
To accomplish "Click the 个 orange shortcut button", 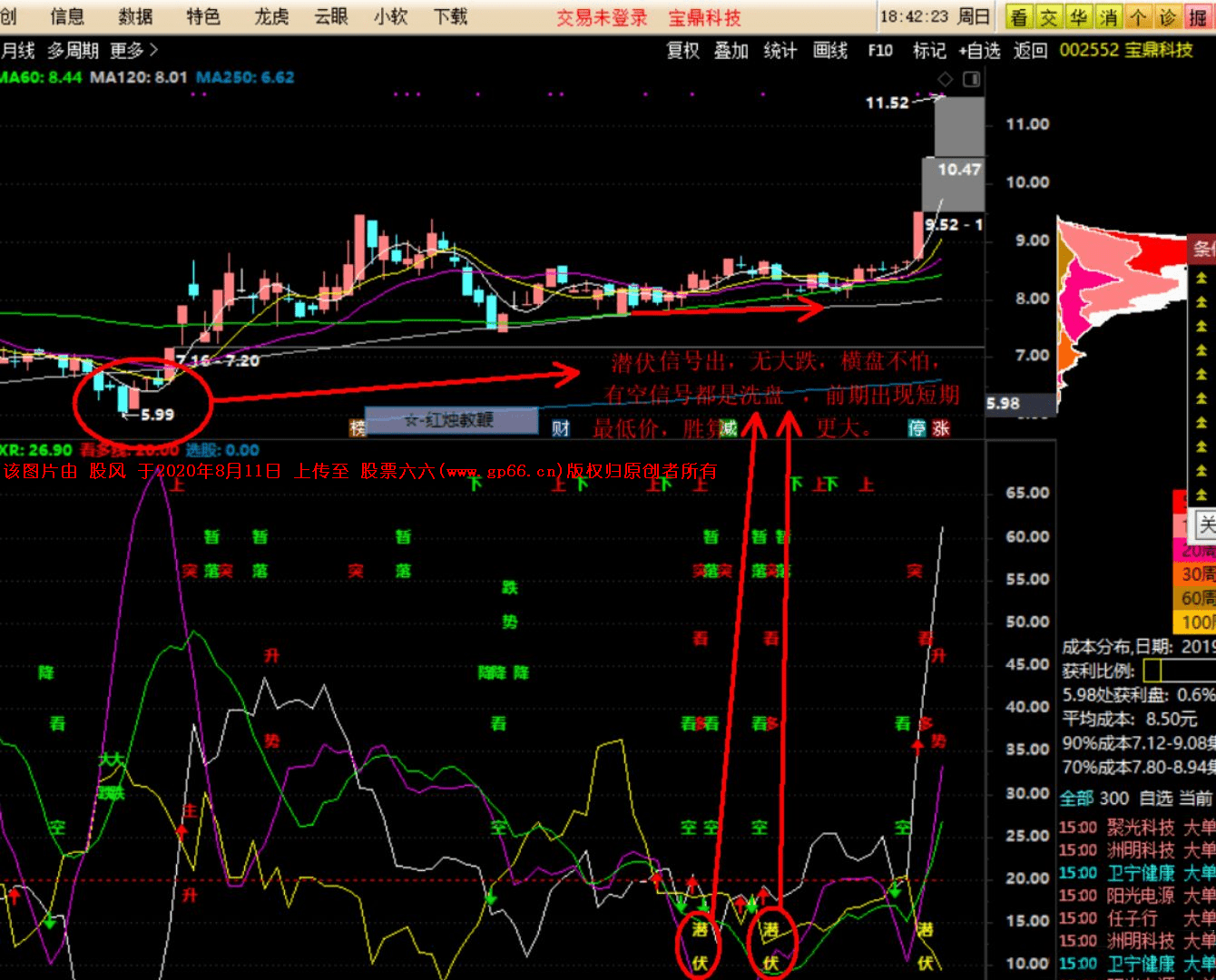I will (x=1138, y=17).
